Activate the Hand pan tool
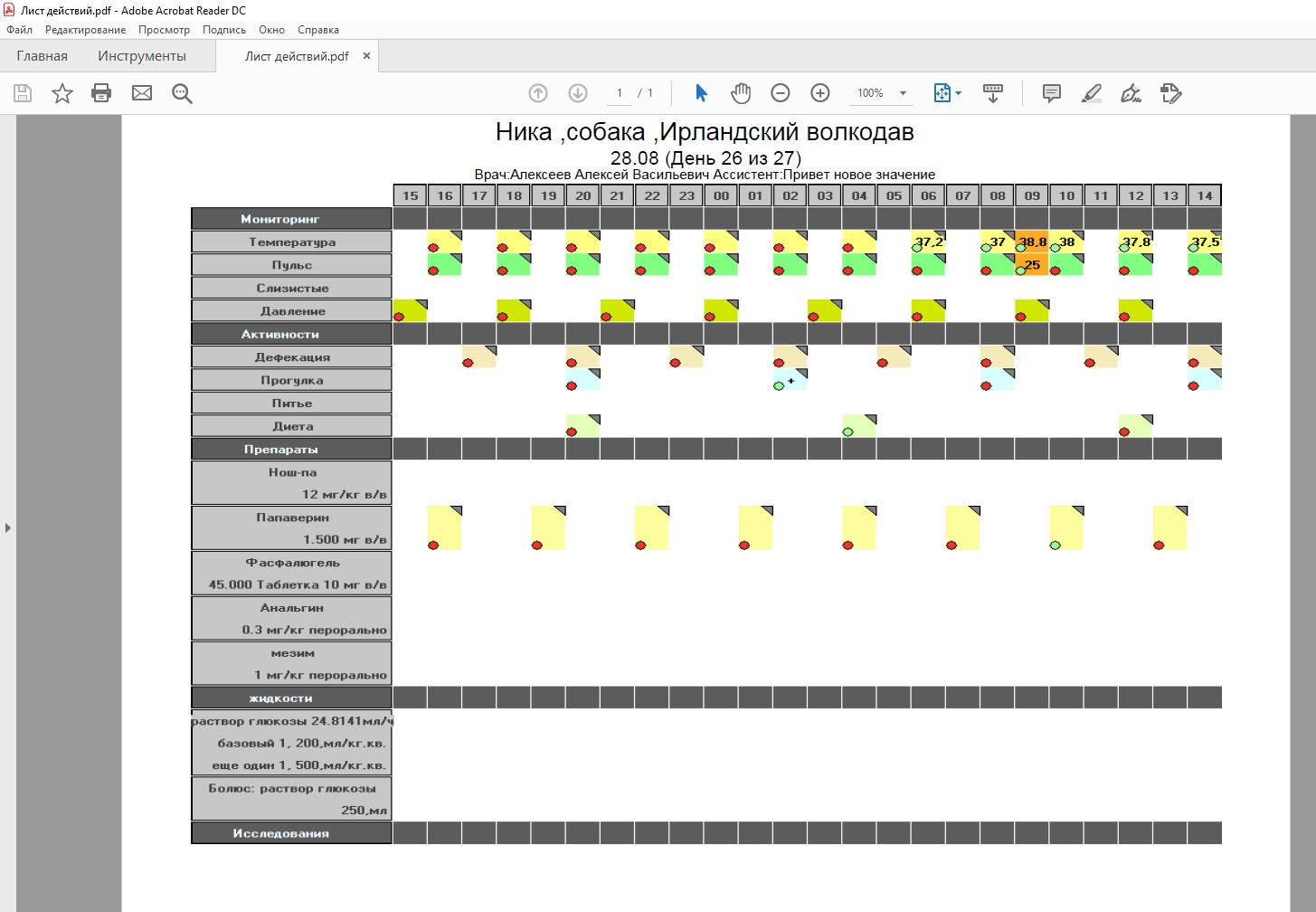The image size is (1316, 912). tap(741, 93)
